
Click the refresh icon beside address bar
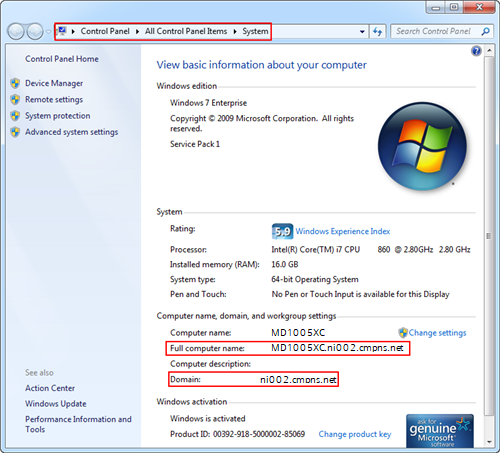click(x=377, y=32)
